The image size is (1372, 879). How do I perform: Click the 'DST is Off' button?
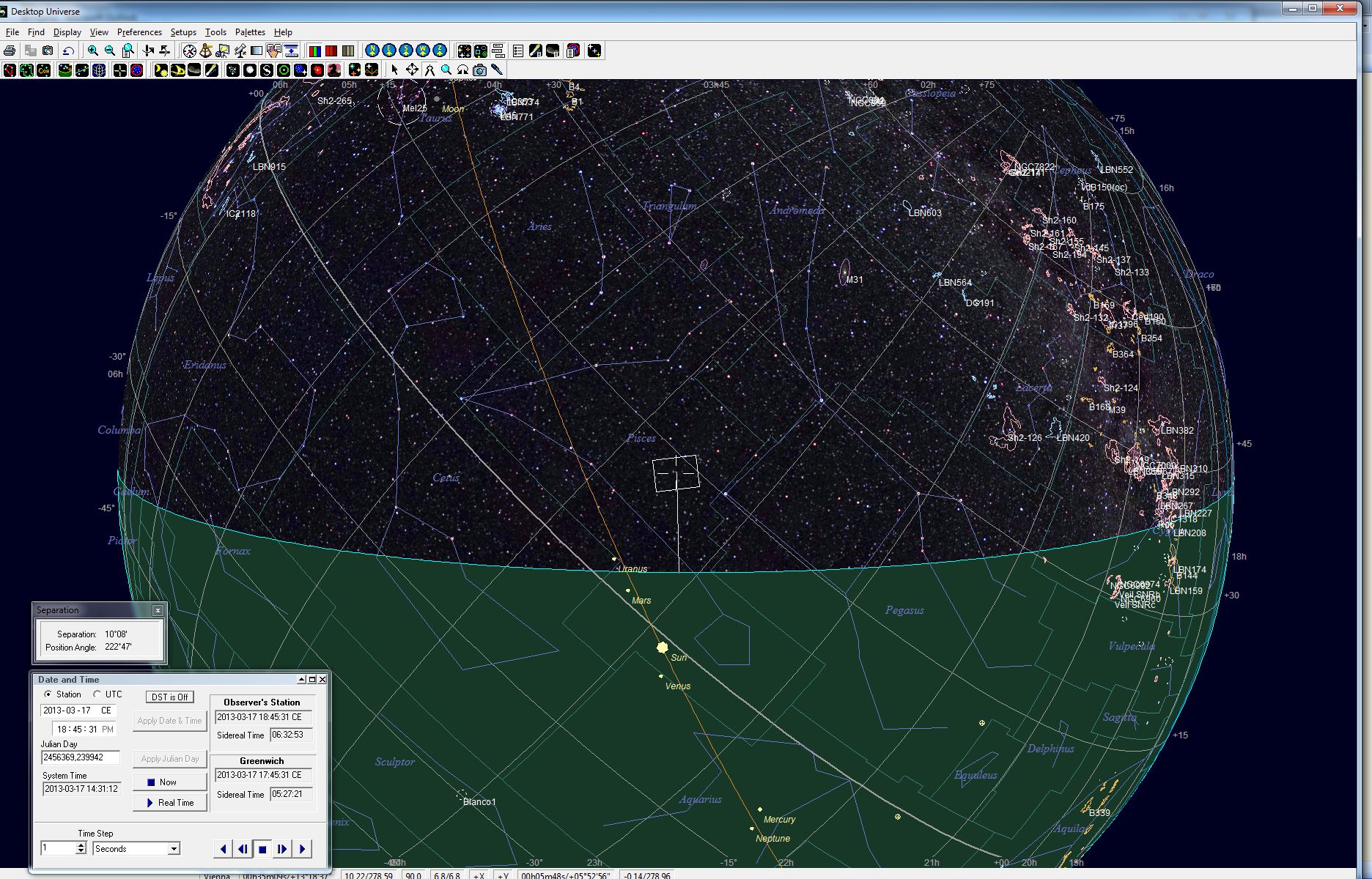pos(169,697)
